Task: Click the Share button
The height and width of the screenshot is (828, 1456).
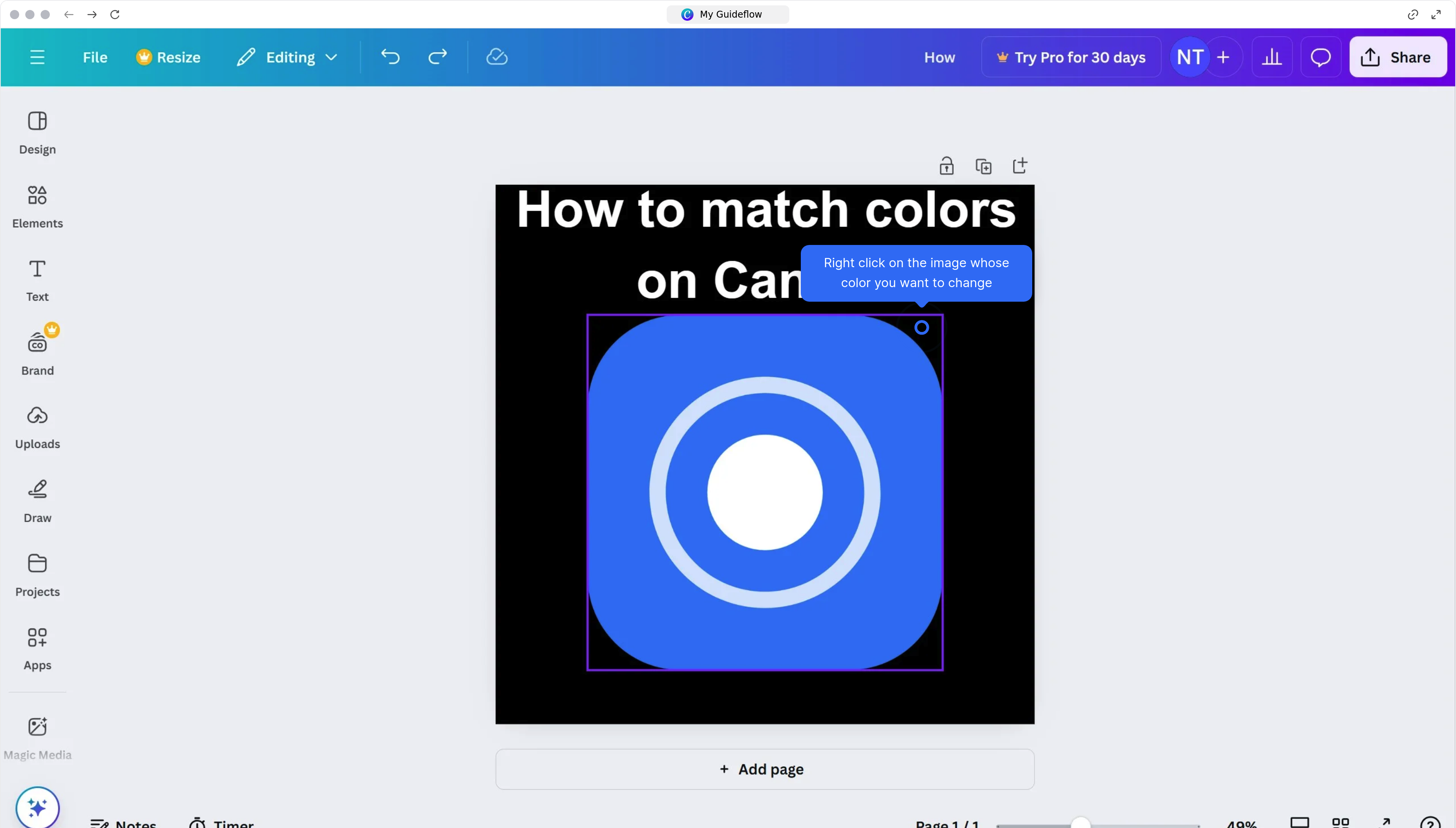Action: pos(1398,57)
